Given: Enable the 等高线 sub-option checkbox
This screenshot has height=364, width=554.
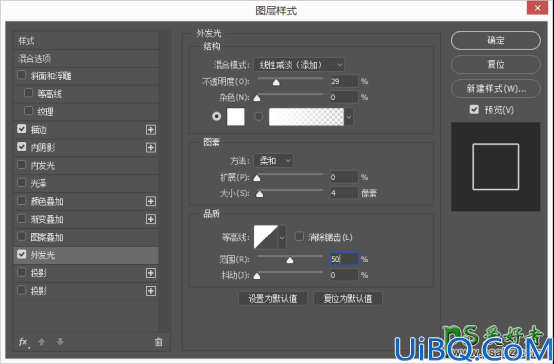Looking at the screenshot, I should tap(28, 93).
